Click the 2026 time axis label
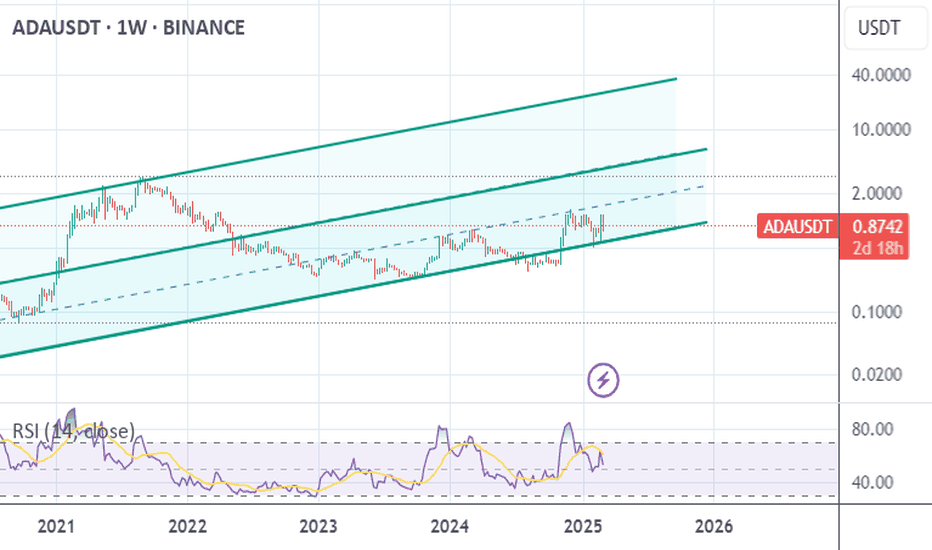Viewport: 932px width, 550px height. pyautogui.click(x=714, y=526)
